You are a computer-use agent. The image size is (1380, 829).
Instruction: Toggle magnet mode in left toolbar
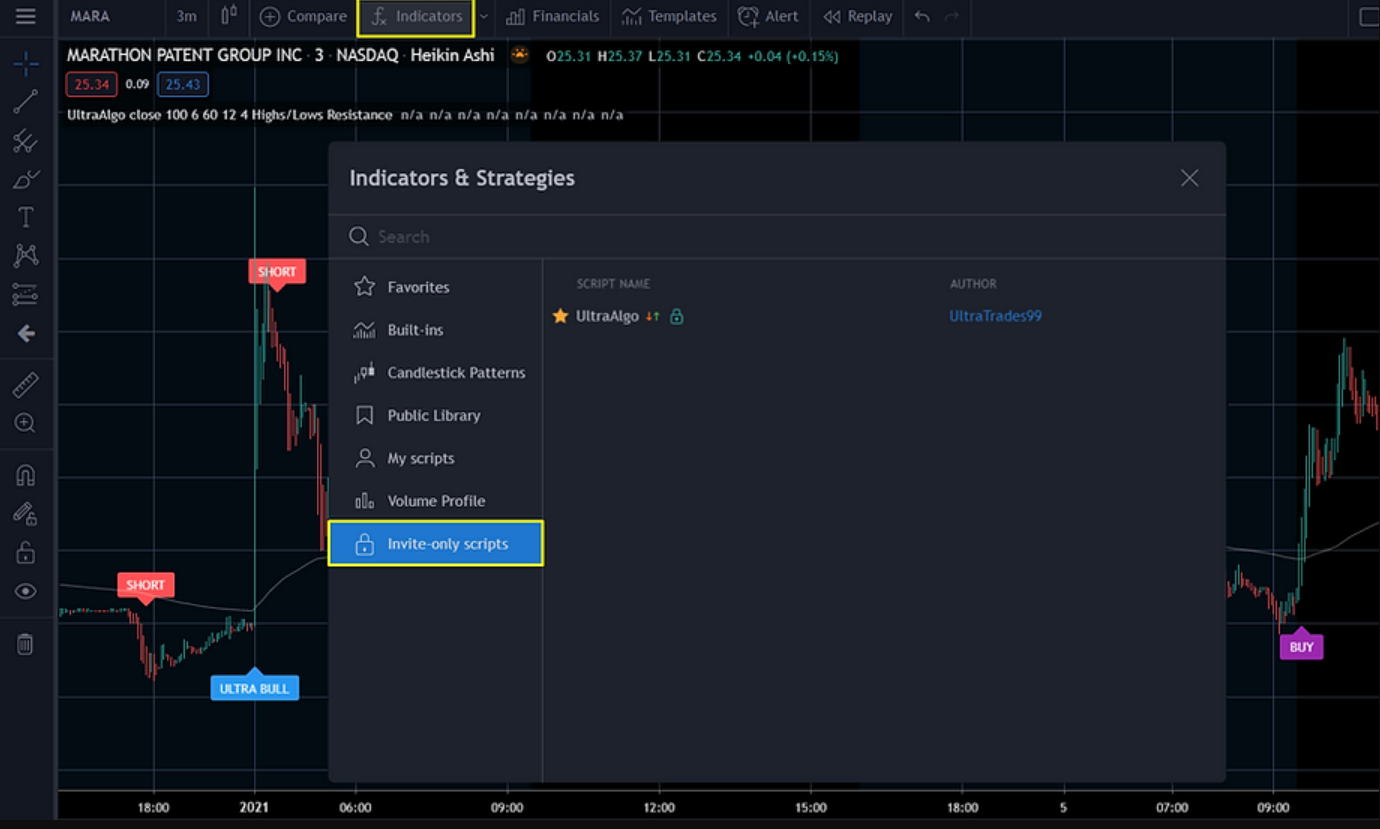26,475
